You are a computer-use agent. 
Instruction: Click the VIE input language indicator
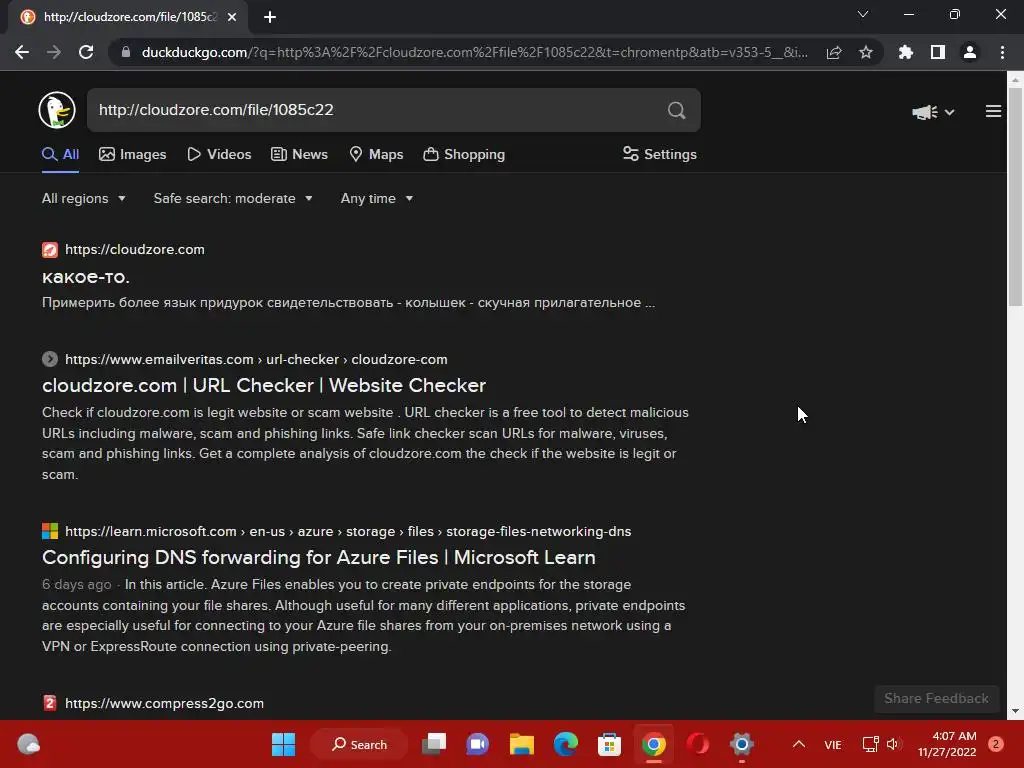[x=833, y=745]
